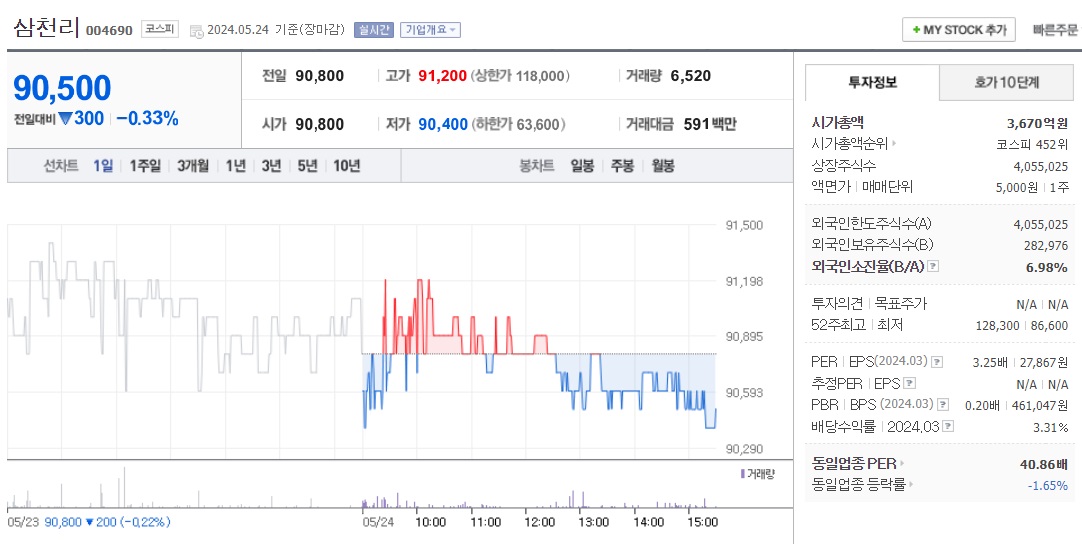
Task: Open the 동일업종 등락률 link
Action: pos(858,485)
